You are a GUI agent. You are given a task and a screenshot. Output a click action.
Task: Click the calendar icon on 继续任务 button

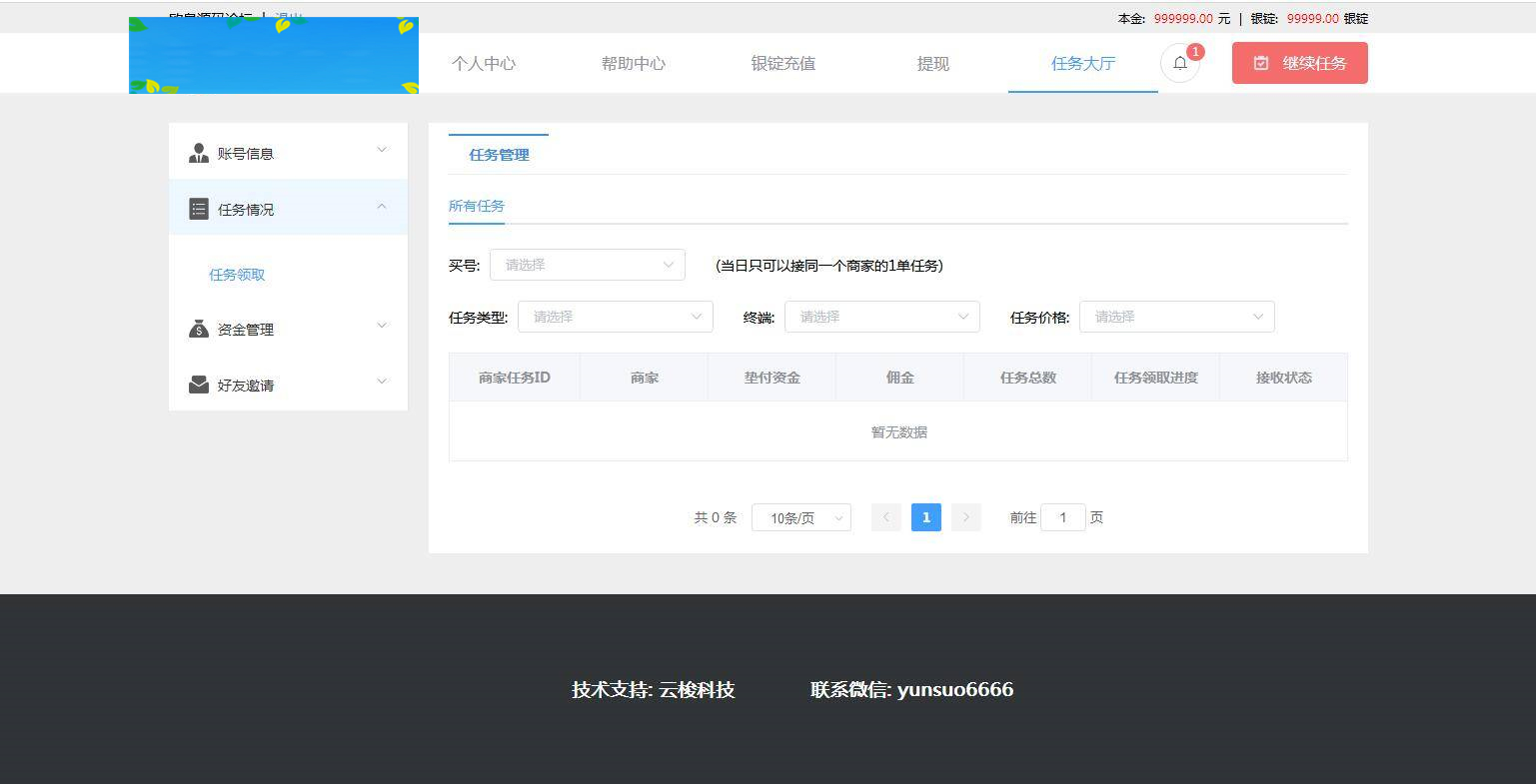click(x=1260, y=62)
